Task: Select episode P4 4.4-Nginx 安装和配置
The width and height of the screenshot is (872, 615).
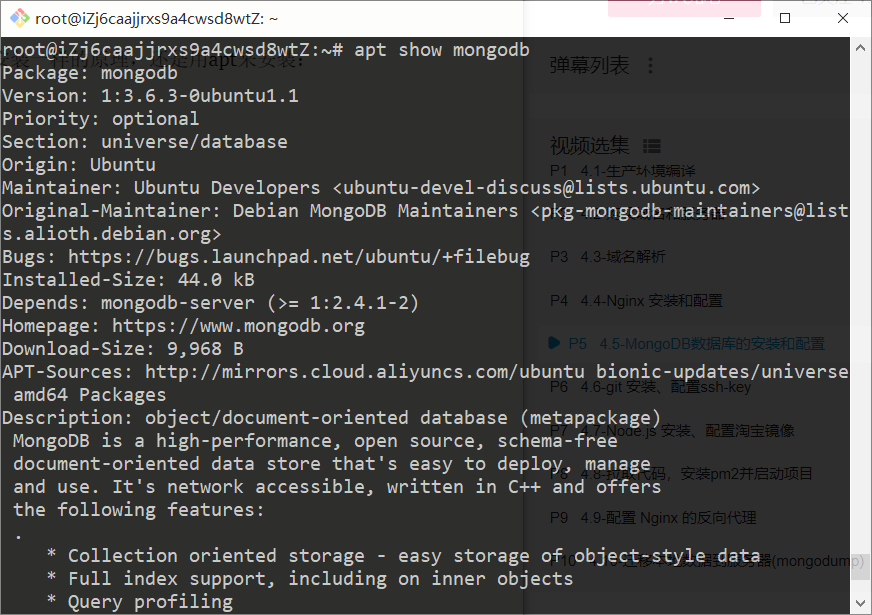Action: coord(636,301)
